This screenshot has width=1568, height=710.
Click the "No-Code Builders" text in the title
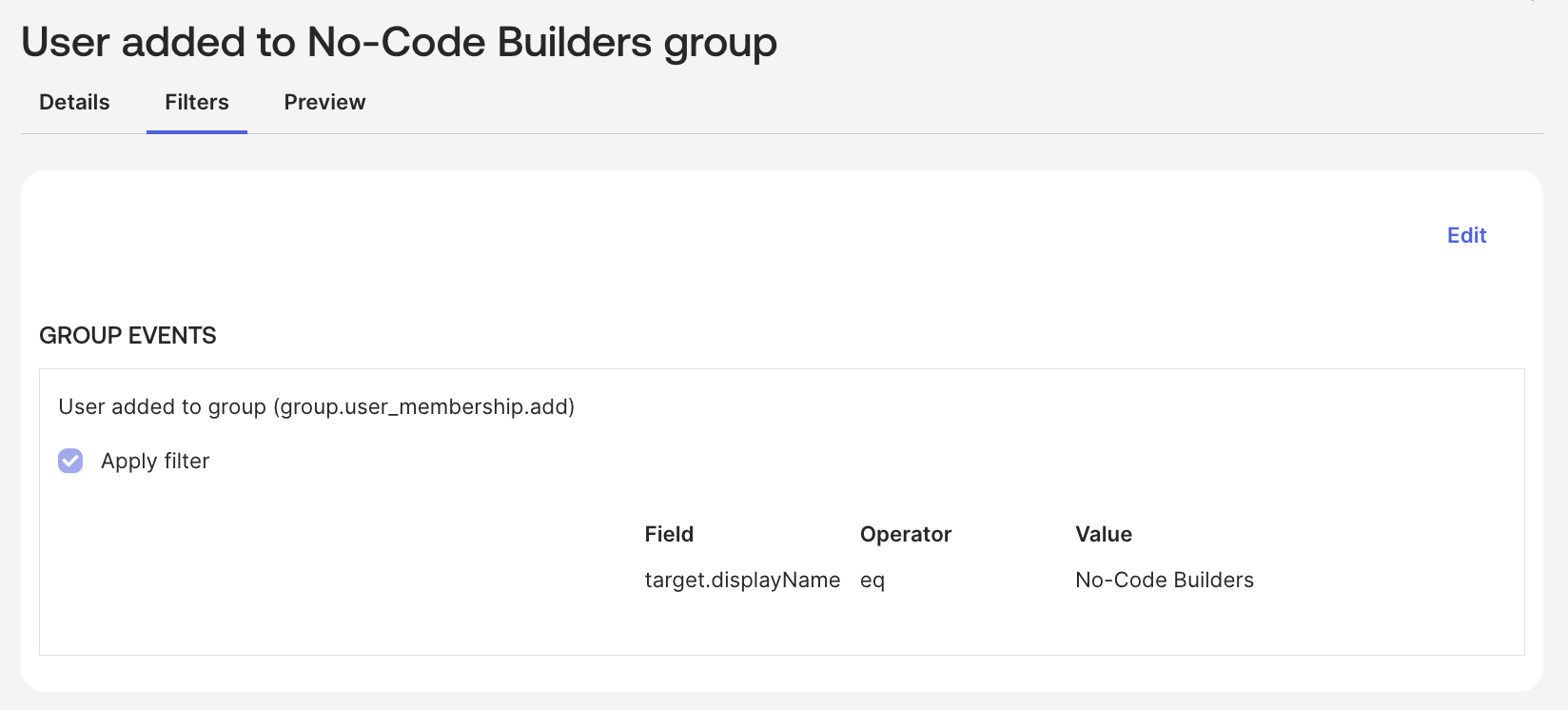coord(480,43)
